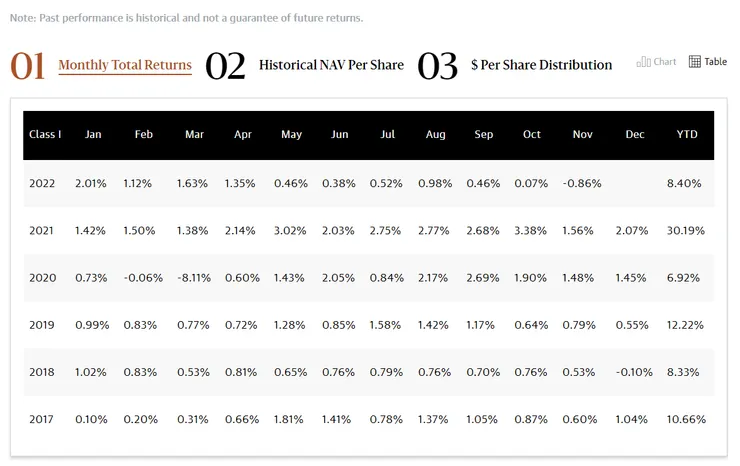Image resolution: width=740 pixels, height=466 pixels.
Task: Click the March 2020 value -8.11%
Action: (x=194, y=278)
